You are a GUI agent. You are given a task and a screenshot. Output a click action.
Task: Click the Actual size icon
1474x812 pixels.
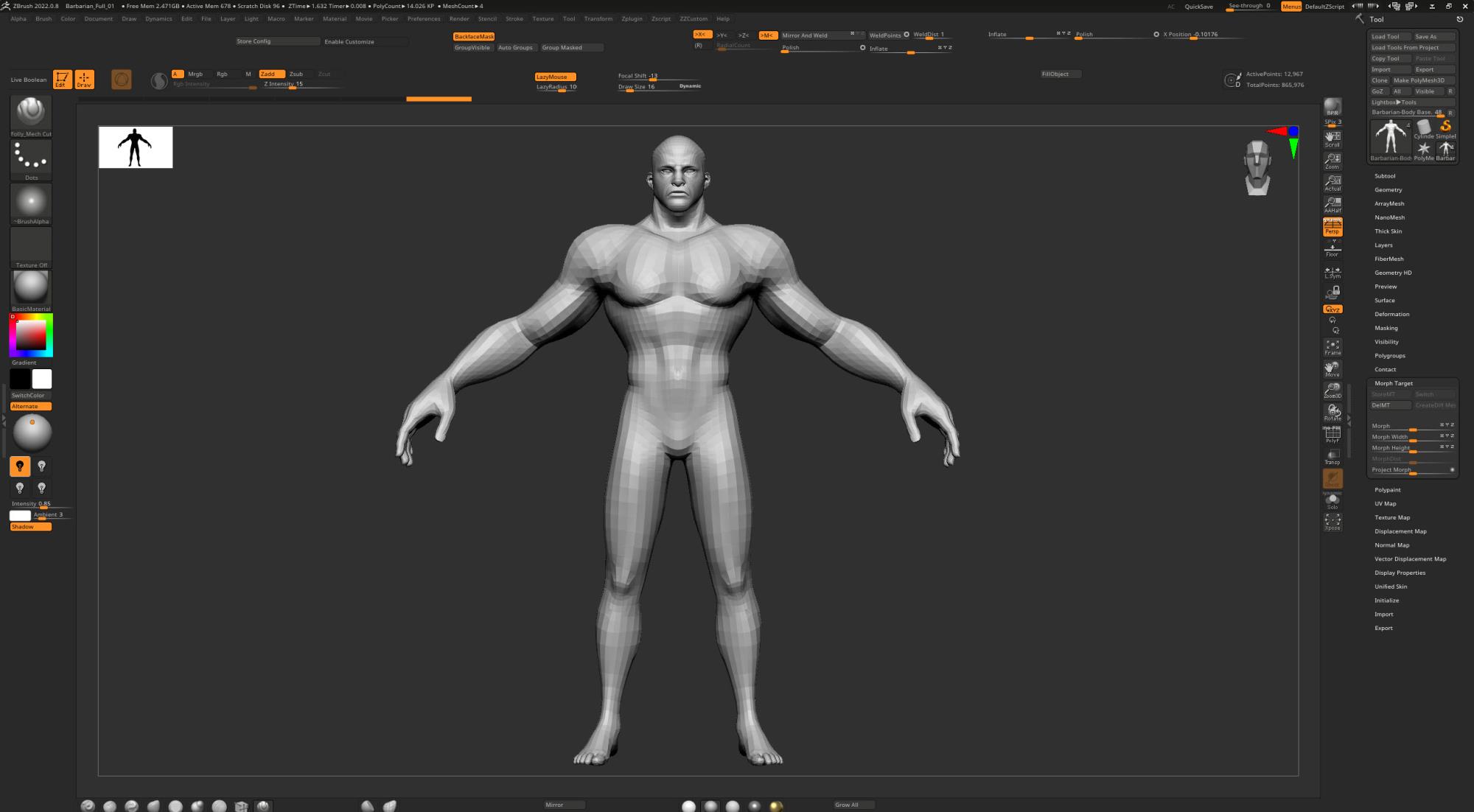point(1332,183)
